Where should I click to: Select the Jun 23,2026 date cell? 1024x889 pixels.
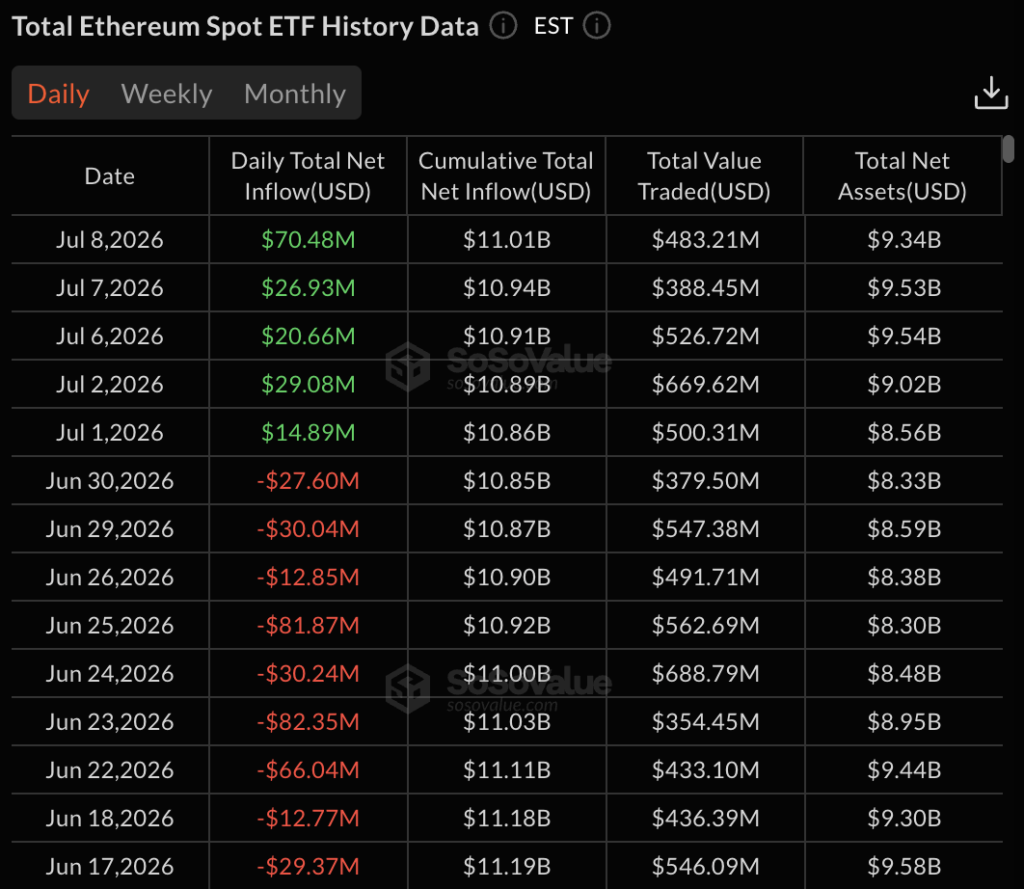click(x=110, y=722)
